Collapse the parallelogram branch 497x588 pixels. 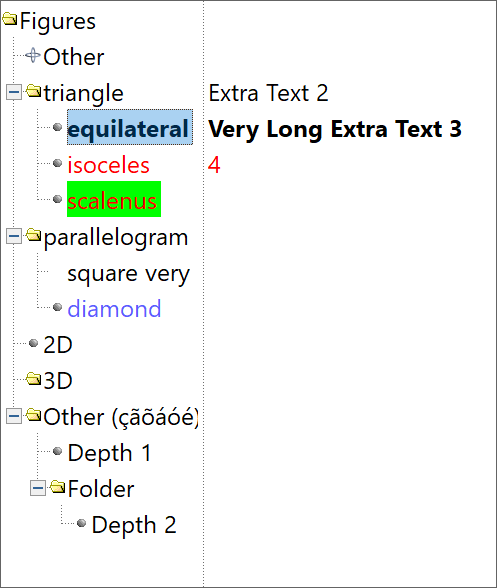tap(14, 236)
